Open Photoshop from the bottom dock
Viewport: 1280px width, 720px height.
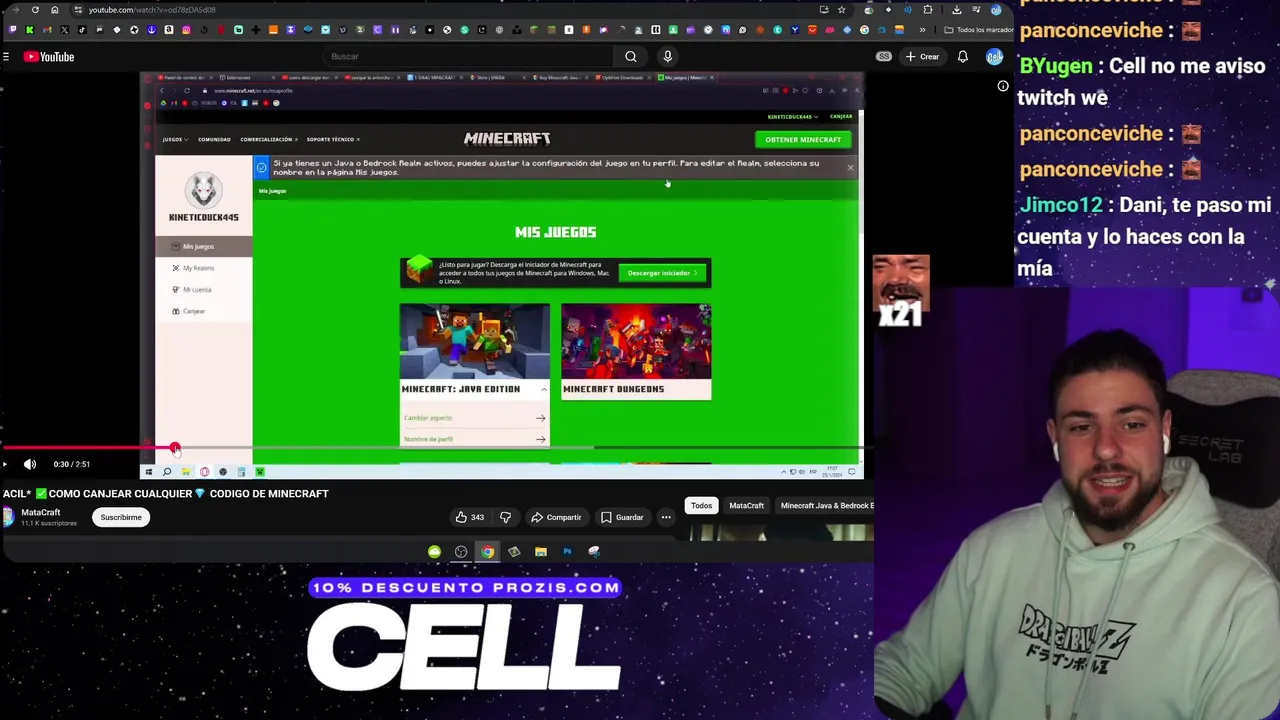[x=567, y=551]
